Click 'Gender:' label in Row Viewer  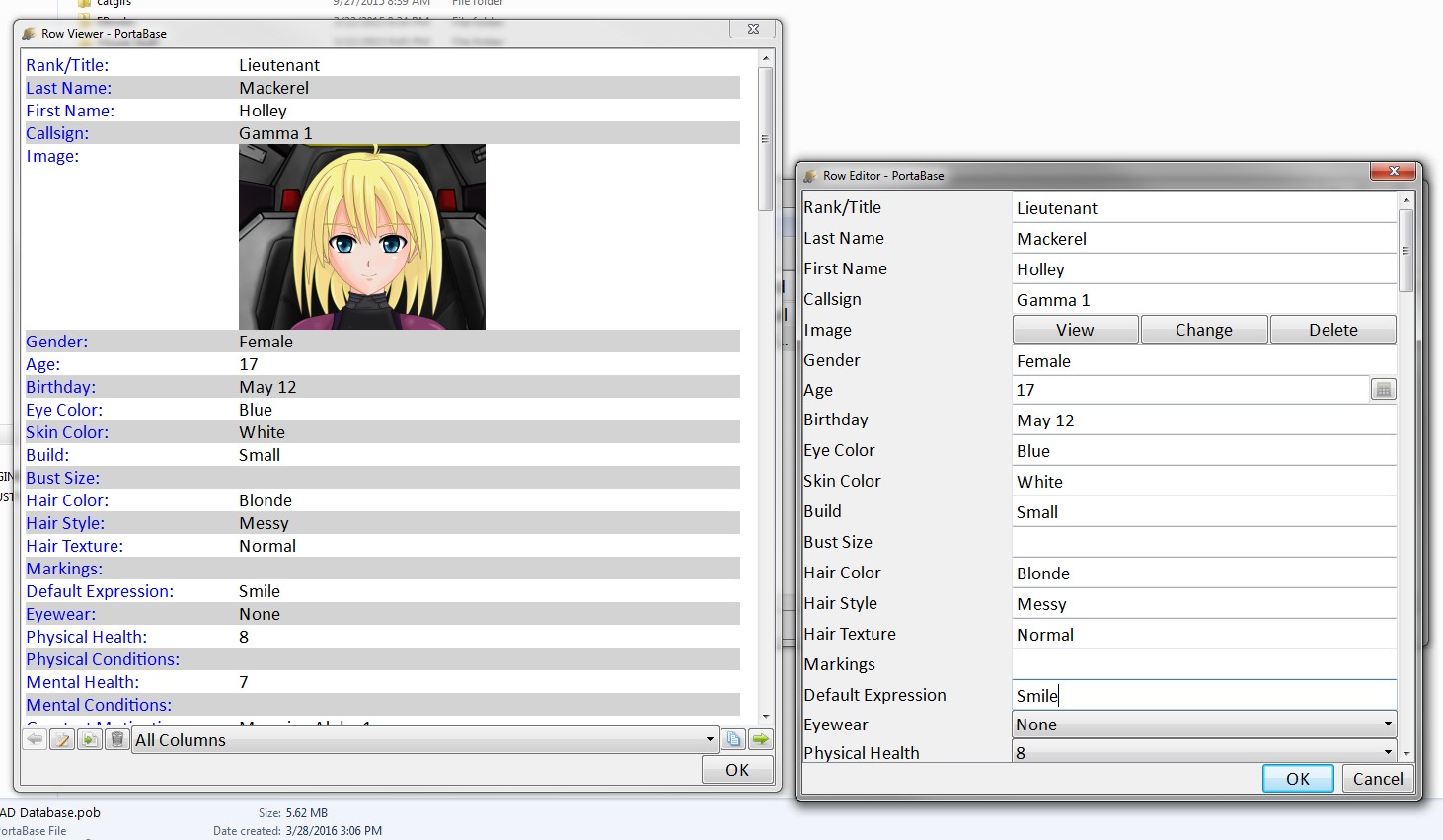(x=56, y=342)
